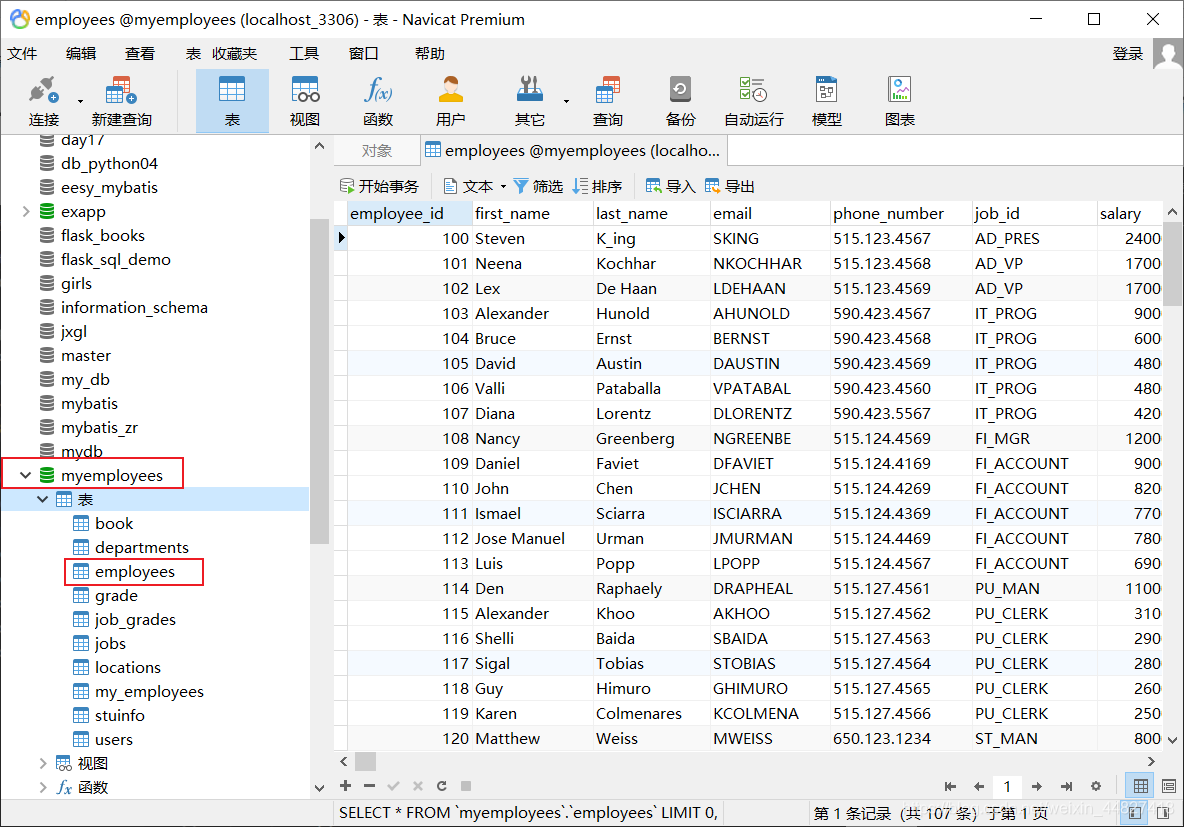This screenshot has width=1184, height=827.
Task: Collapse the myemployees database node
Action: [x=26, y=475]
